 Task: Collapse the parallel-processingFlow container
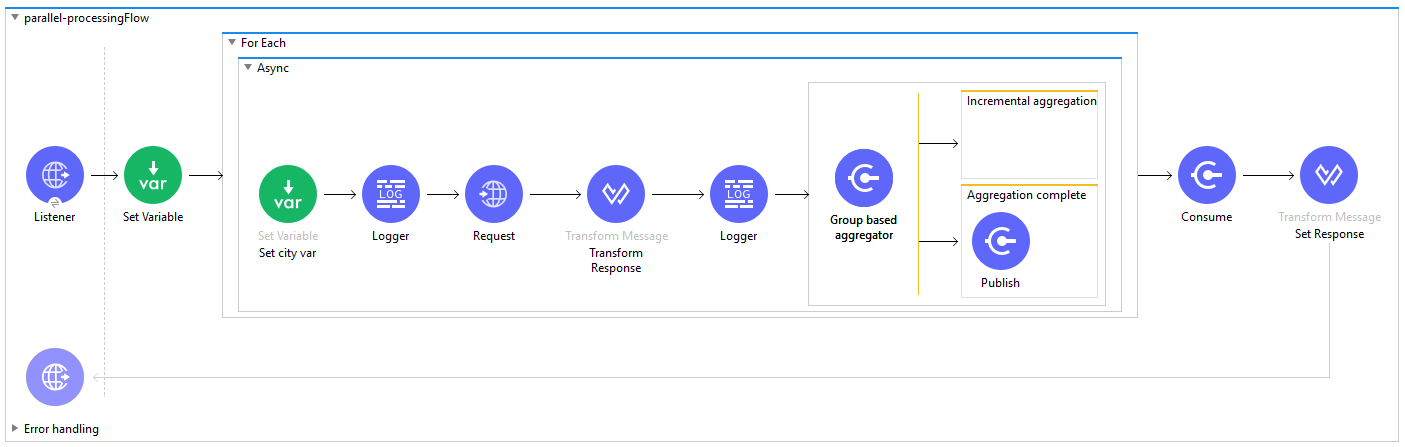point(15,17)
